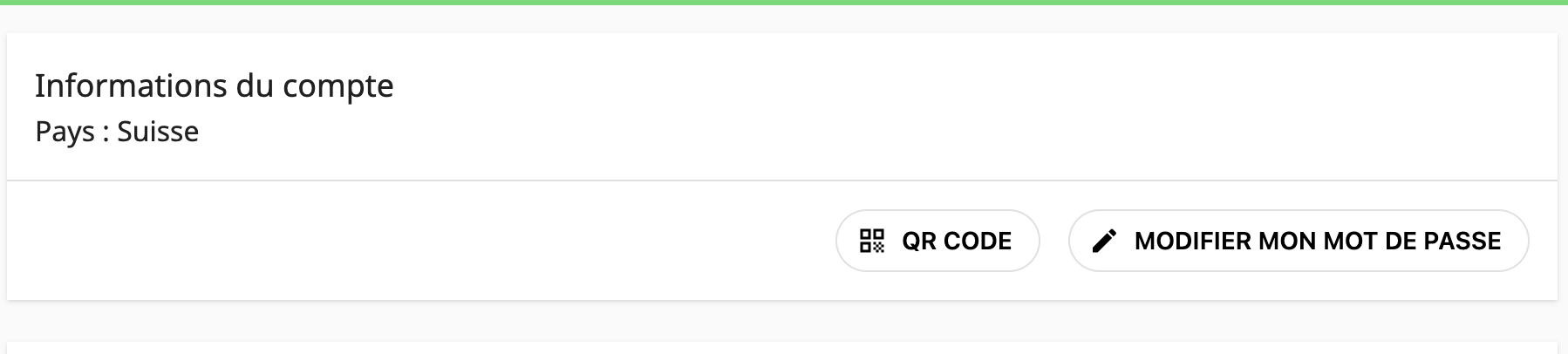Click the QR CODE label text
This screenshot has width=1568, height=354.
(957, 241)
